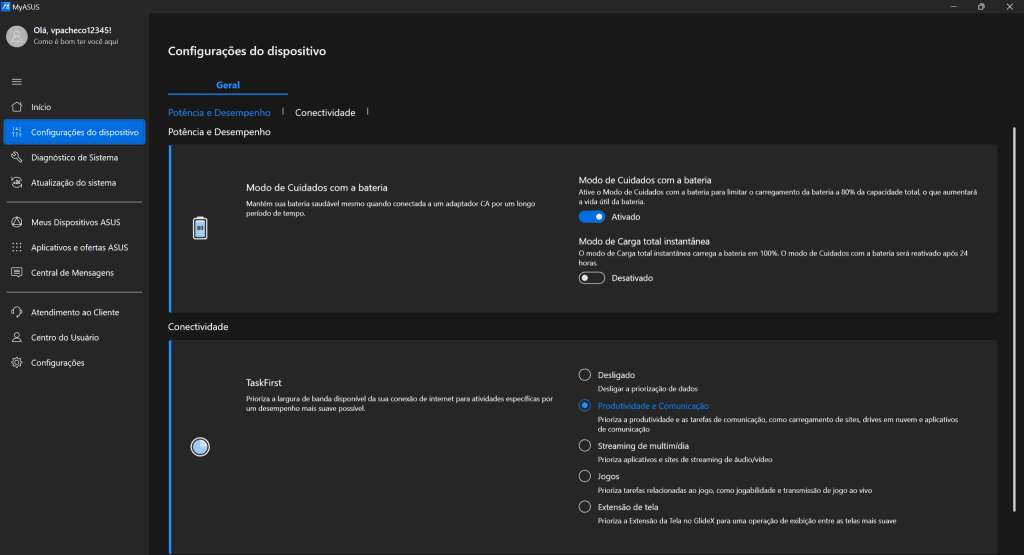This screenshot has width=1024, height=555.
Task: Open Configurações page in sidebar
Action: click(x=74, y=362)
